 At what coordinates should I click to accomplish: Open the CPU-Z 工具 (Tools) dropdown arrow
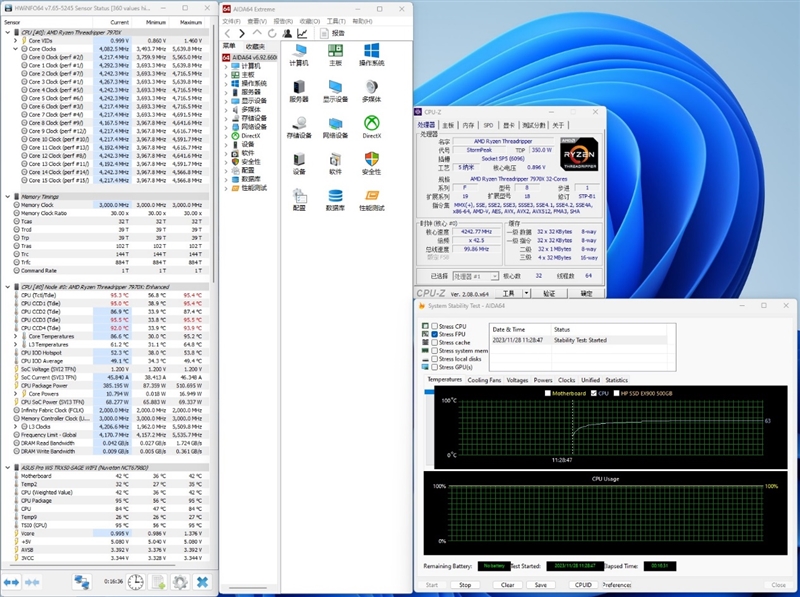(526, 293)
